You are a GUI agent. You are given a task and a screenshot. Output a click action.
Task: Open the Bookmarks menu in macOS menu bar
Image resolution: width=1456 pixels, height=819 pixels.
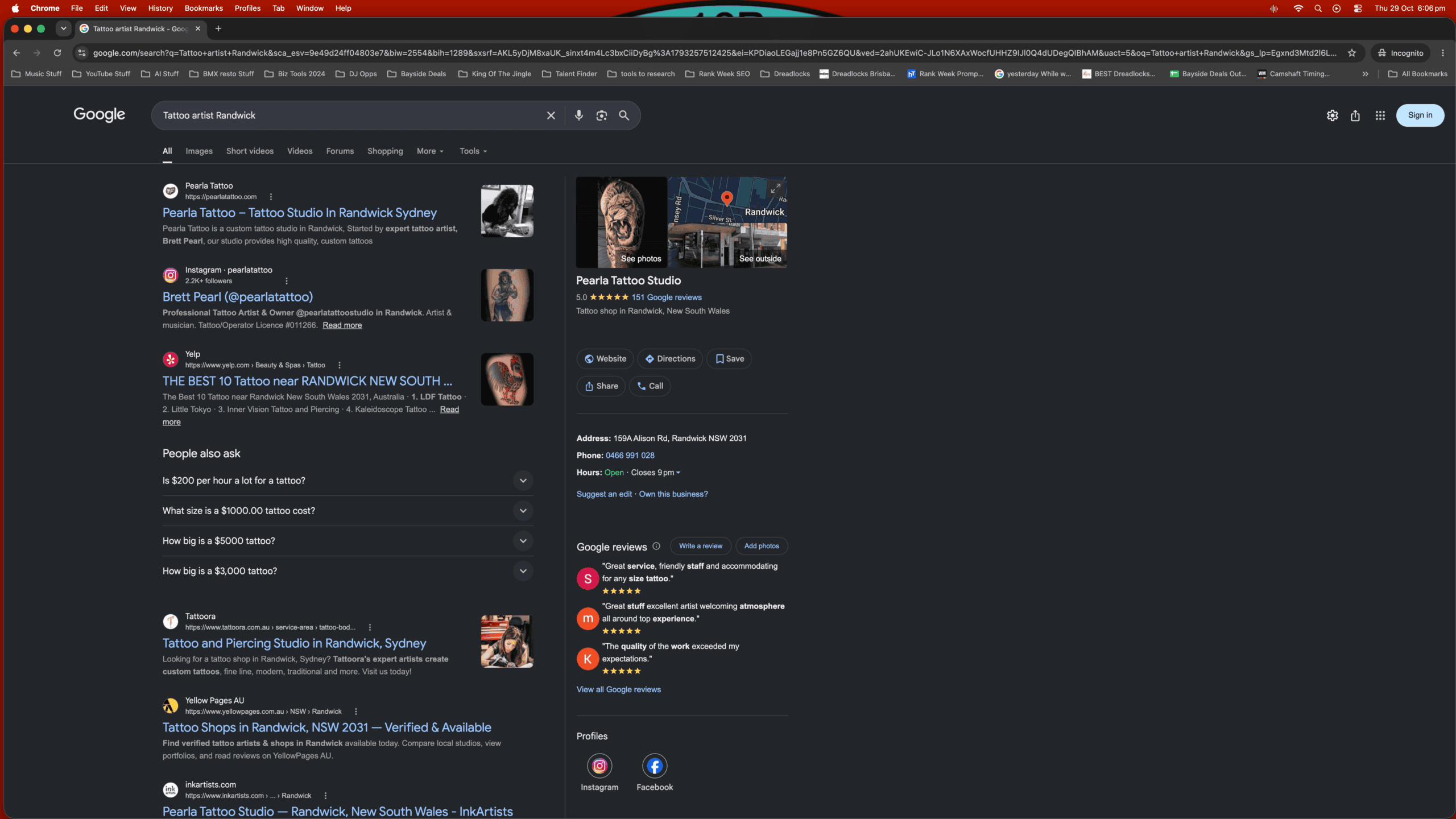[204, 8]
